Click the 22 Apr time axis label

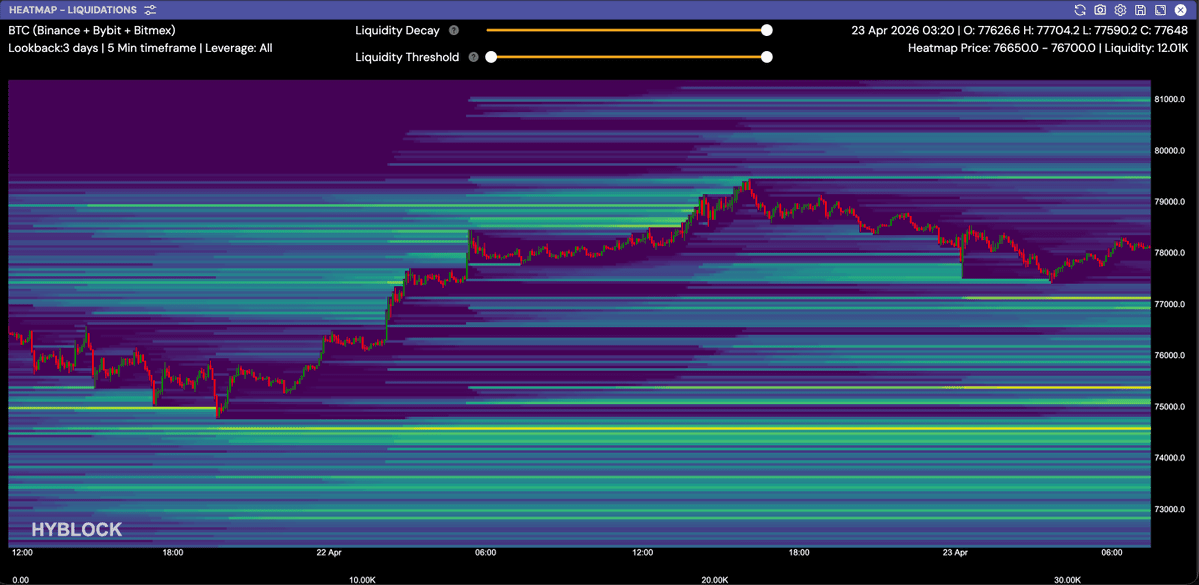coord(329,552)
